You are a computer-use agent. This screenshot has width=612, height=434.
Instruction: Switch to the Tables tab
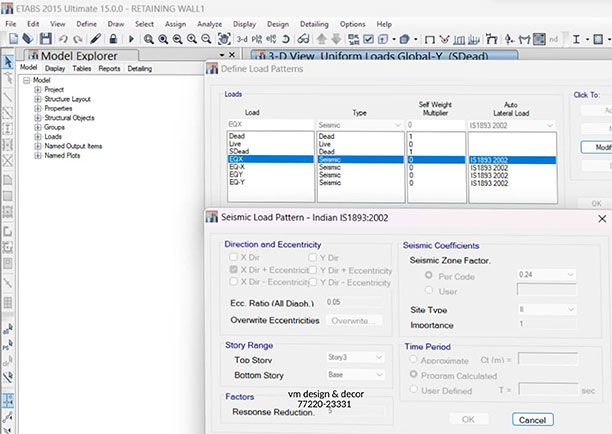pyautogui.click(x=82, y=69)
